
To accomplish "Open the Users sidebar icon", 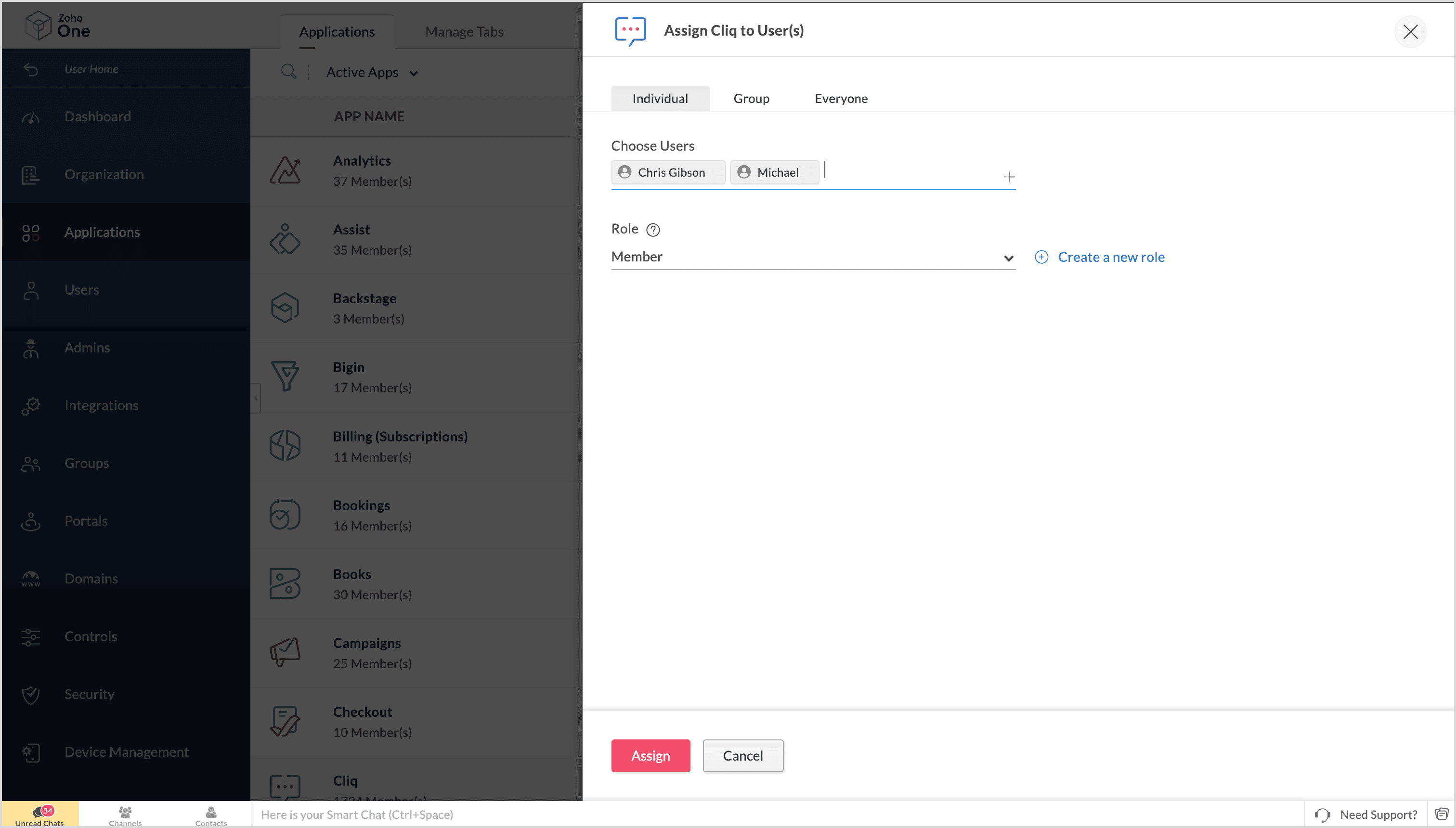I will pyautogui.click(x=31, y=291).
